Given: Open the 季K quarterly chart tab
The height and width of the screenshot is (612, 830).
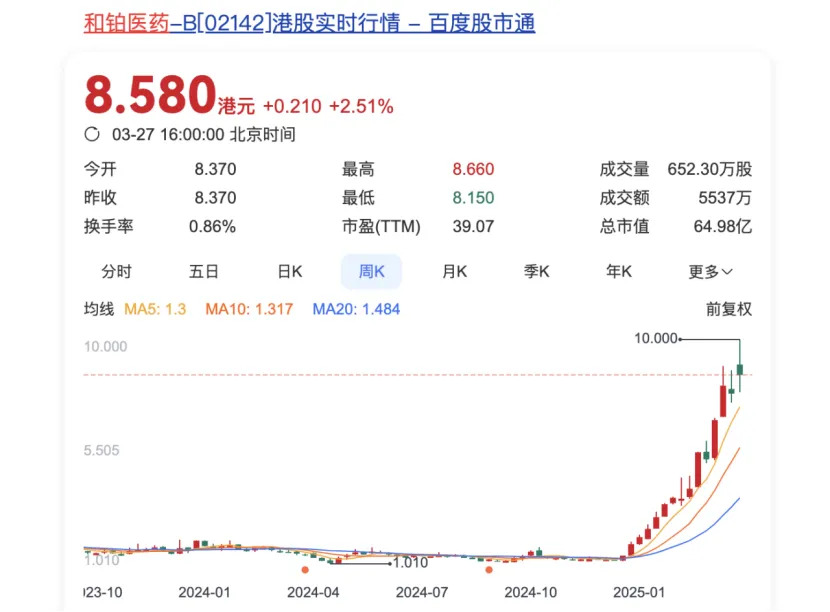Looking at the screenshot, I should (537, 271).
